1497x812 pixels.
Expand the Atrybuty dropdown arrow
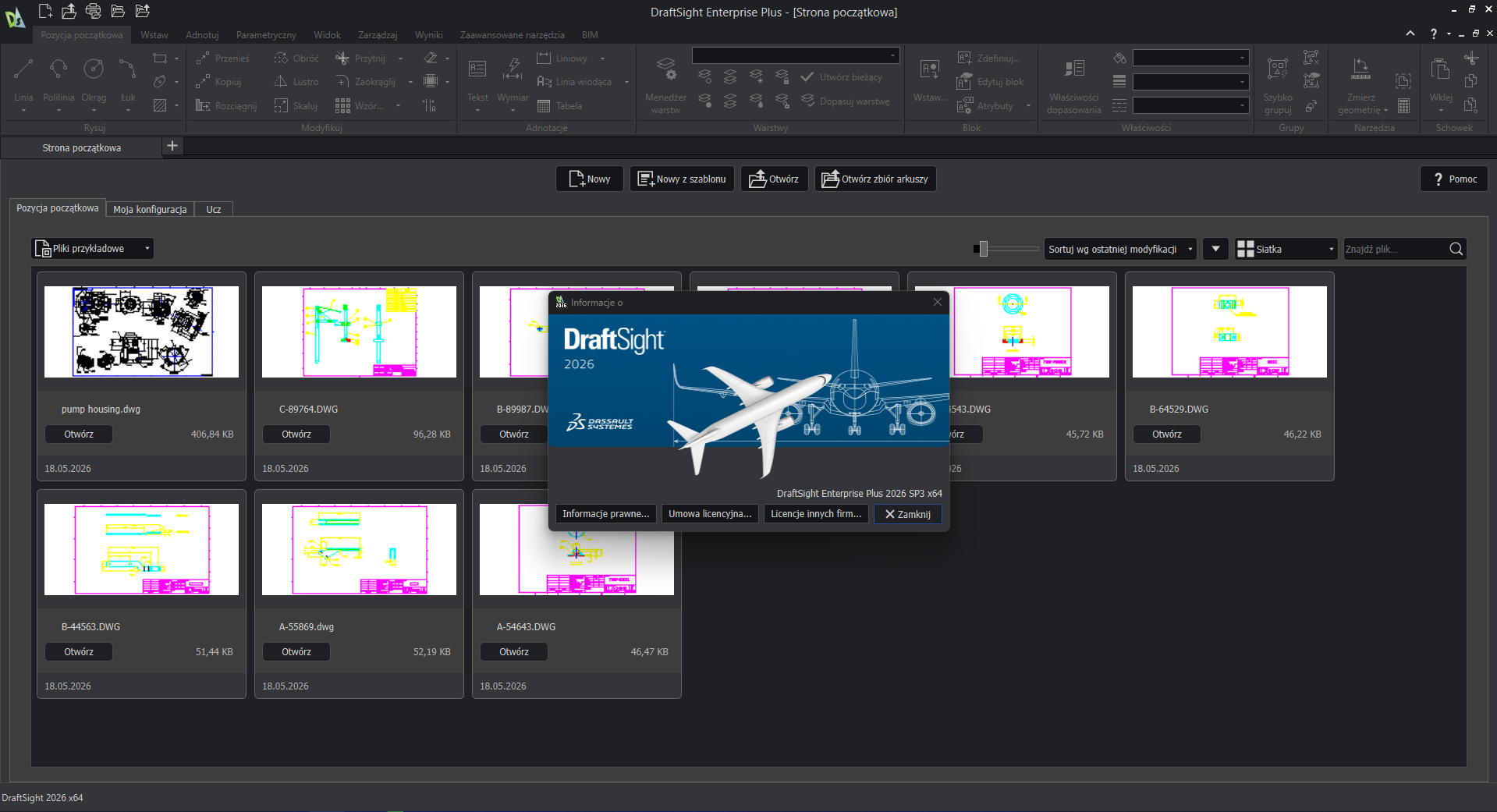point(1028,106)
